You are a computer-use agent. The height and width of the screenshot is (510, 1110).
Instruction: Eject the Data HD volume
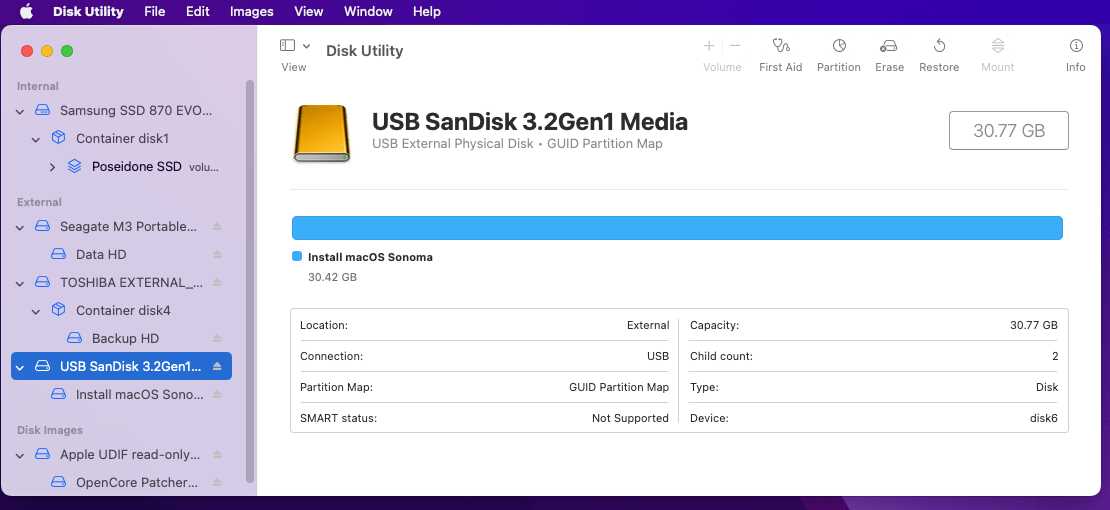tap(217, 255)
